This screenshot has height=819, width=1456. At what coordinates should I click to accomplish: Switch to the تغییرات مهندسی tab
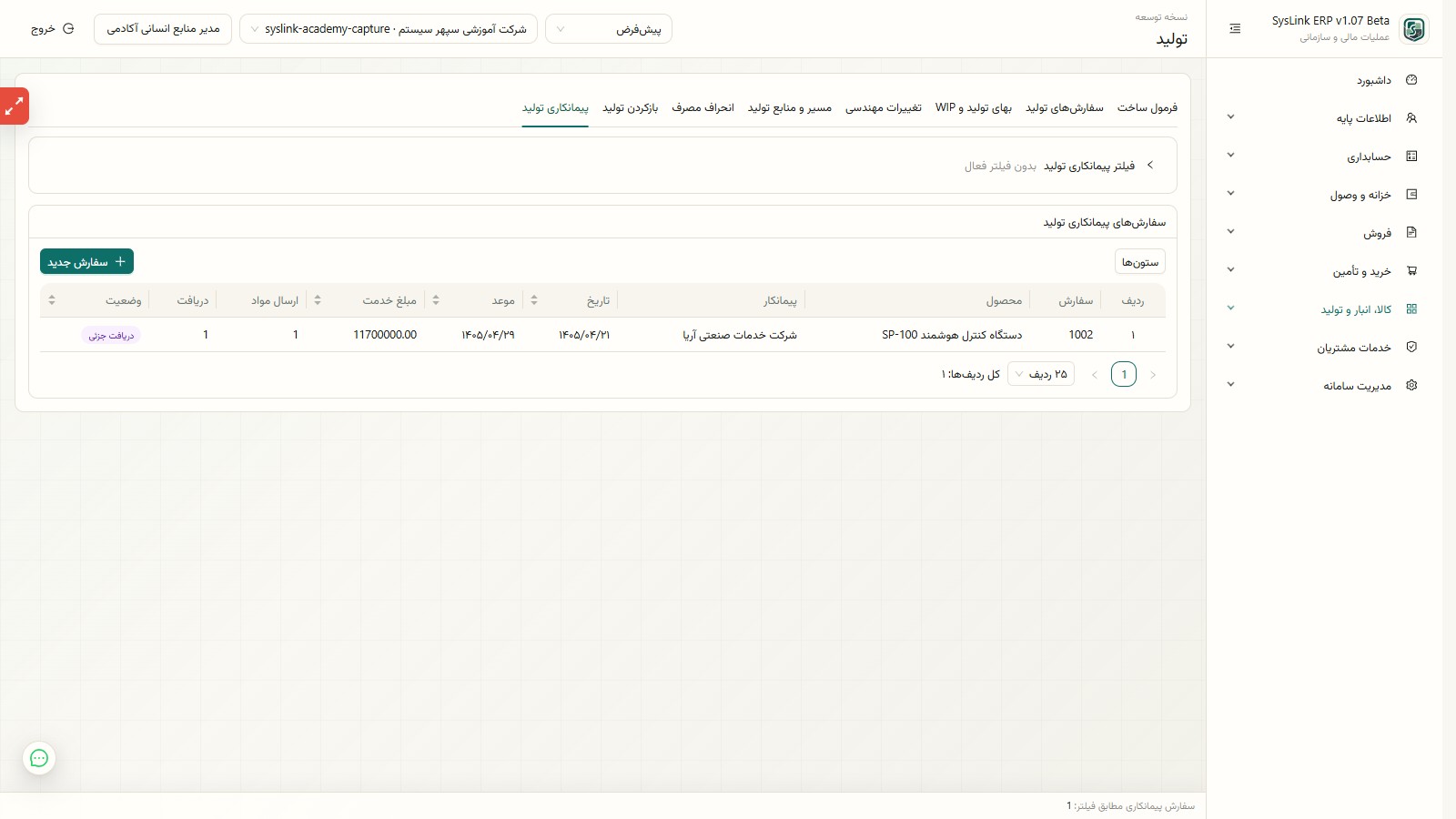[x=884, y=108]
